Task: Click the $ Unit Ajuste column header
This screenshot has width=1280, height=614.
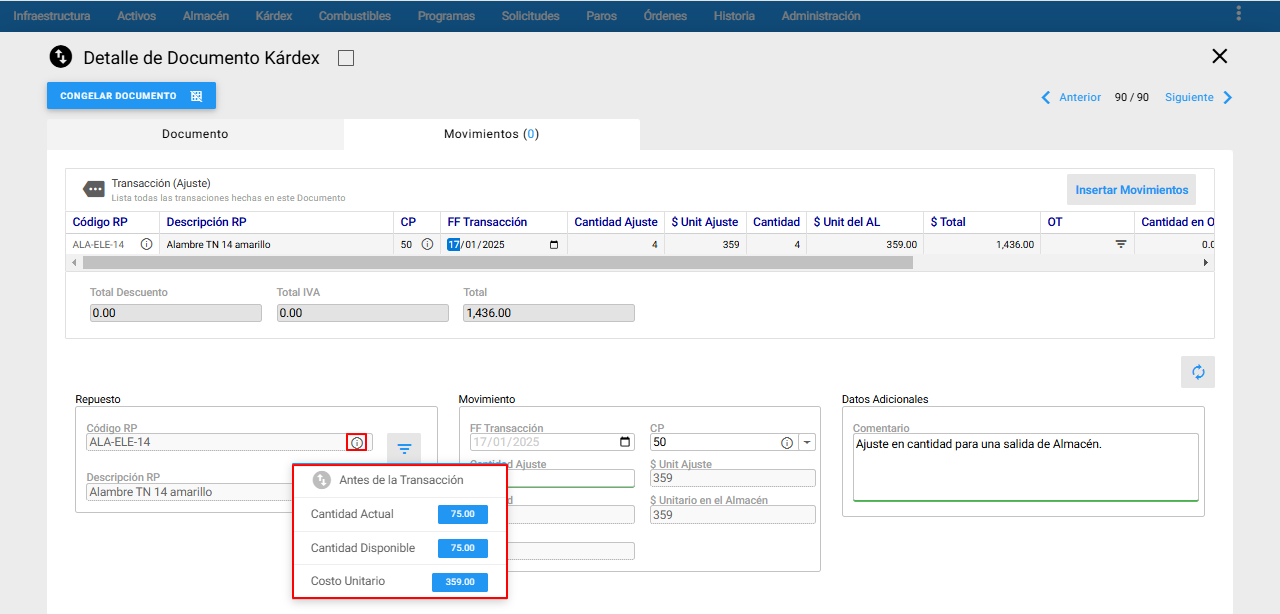Action: click(x=705, y=222)
